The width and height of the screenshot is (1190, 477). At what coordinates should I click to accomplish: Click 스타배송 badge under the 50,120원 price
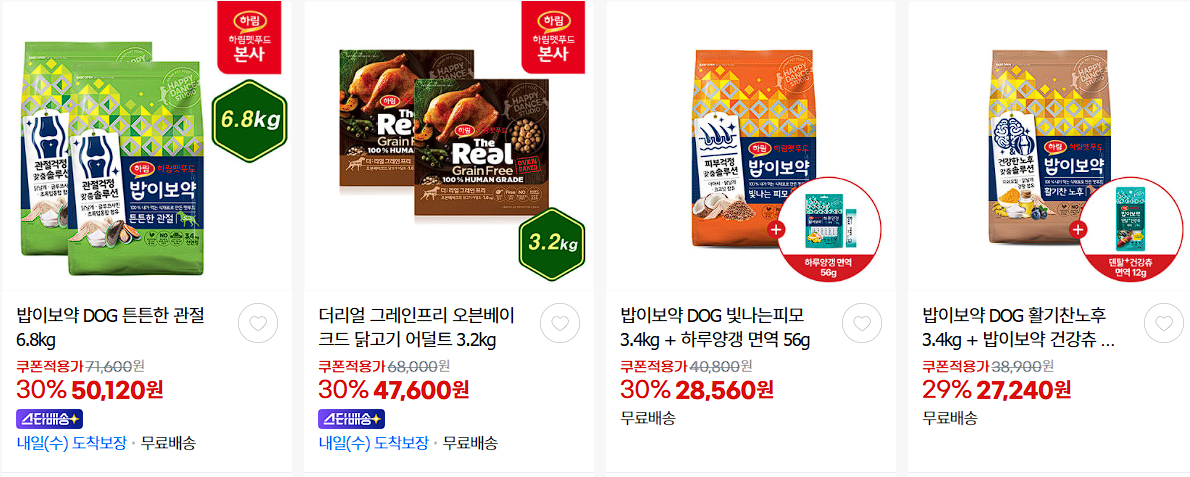coord(49,418)
